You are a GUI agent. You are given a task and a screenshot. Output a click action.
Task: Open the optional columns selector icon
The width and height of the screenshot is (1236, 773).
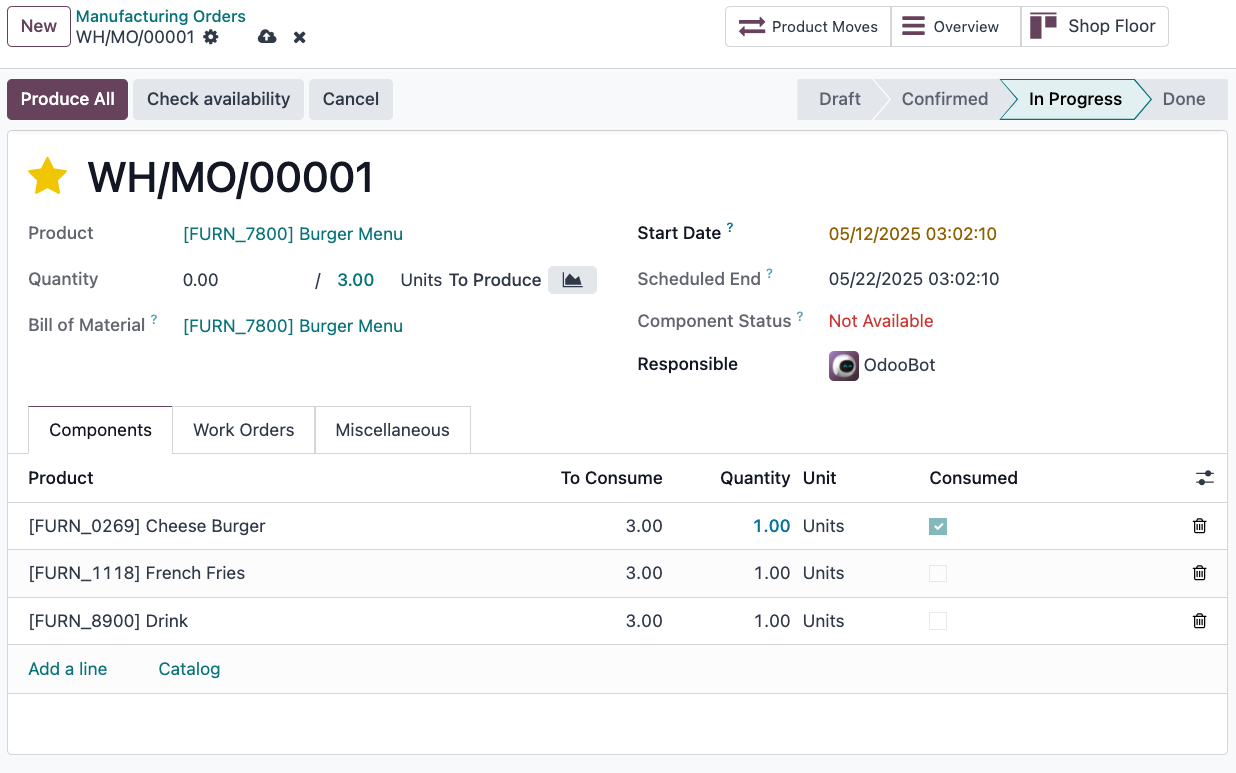[1204, 478]
